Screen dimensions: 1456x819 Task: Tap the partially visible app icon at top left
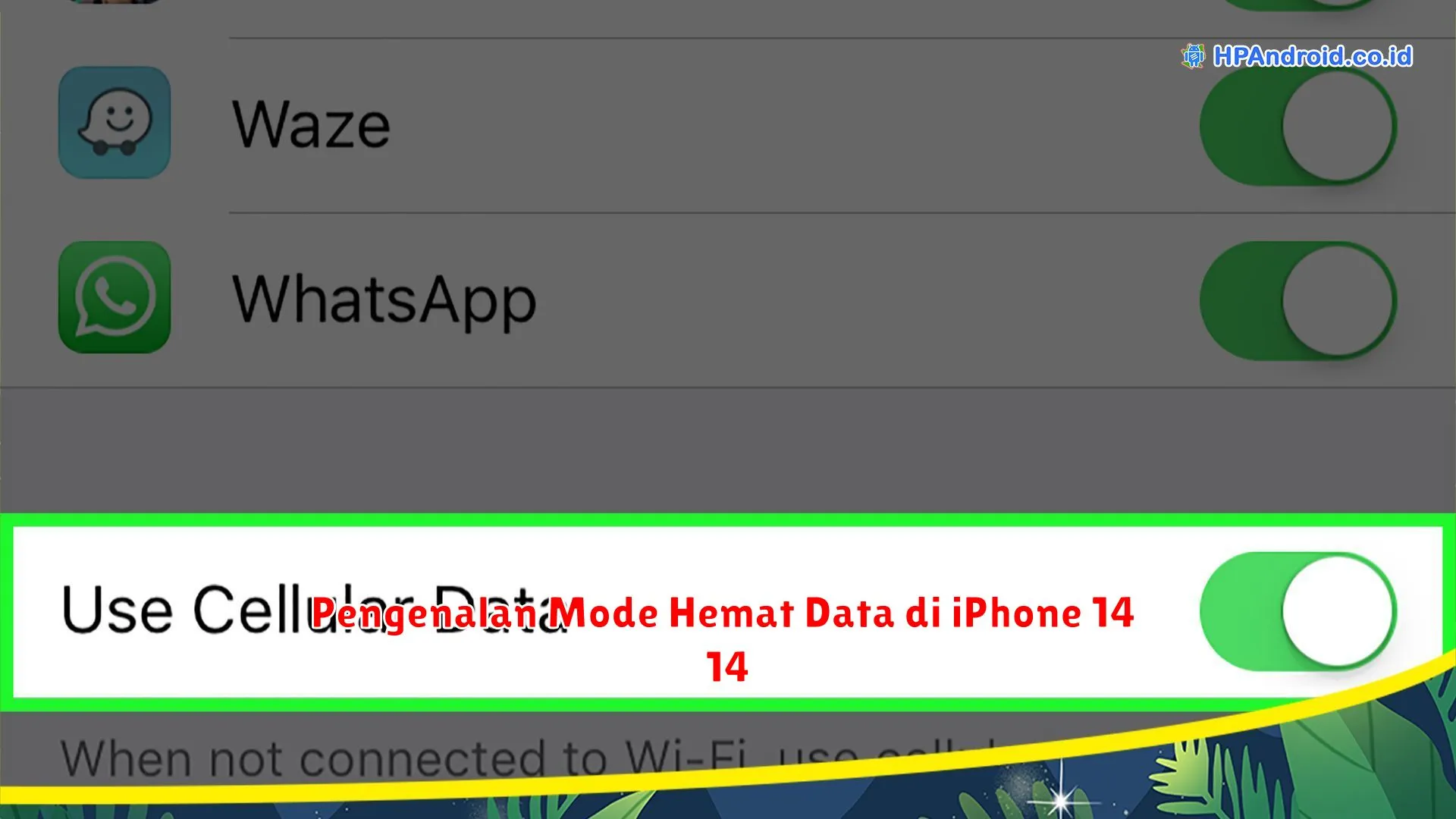click(x=114, y=2)
